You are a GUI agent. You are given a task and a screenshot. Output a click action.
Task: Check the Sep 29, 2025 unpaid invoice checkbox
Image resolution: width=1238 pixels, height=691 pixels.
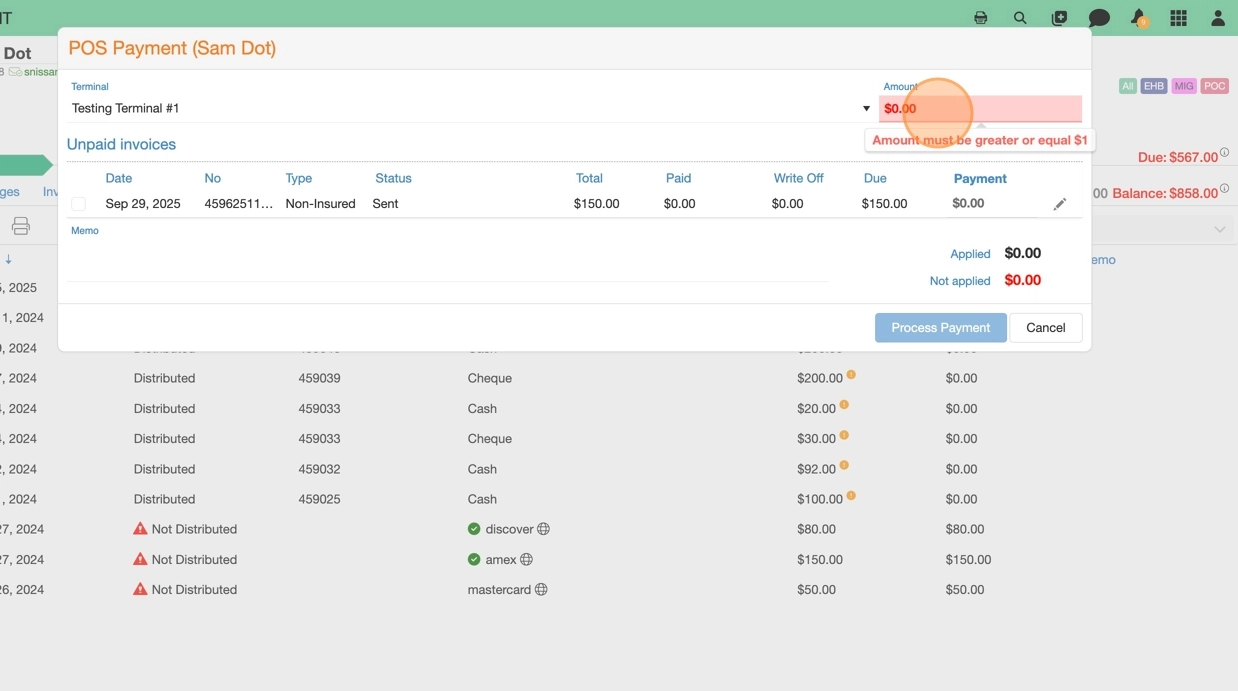click(78, 204)
